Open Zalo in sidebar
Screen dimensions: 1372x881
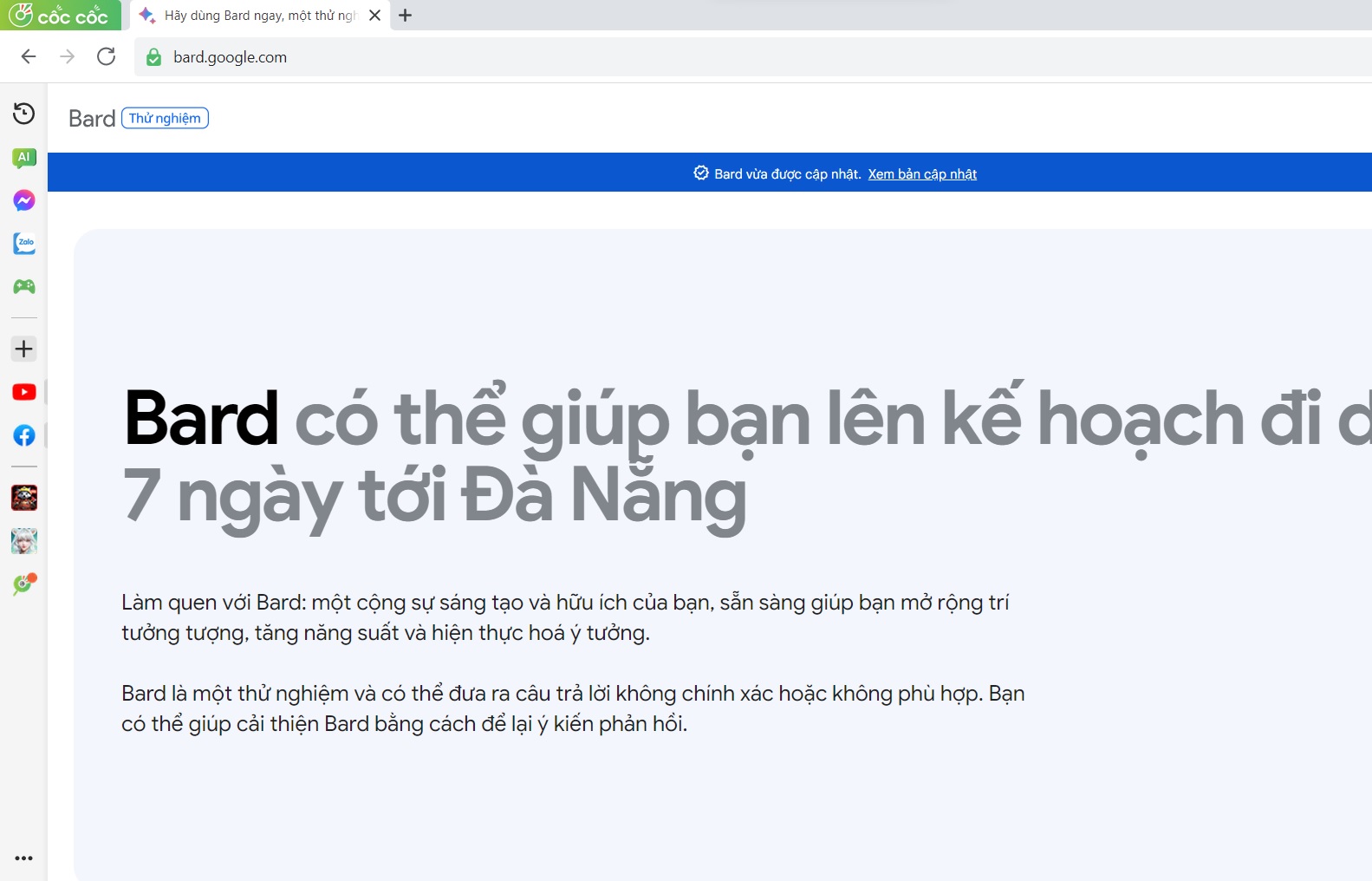[x=24, y=244]
